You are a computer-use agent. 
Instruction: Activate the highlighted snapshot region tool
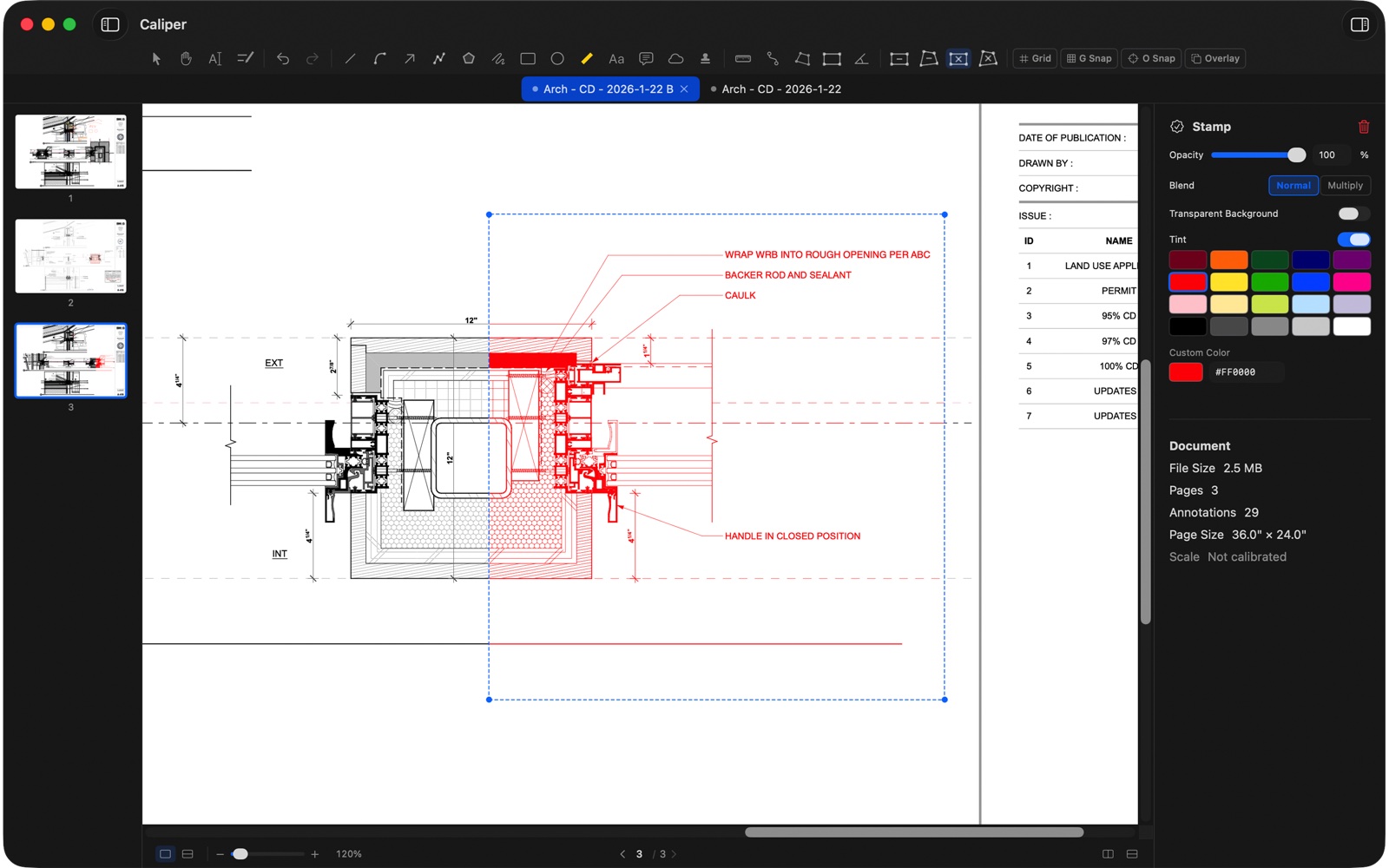coord(958,59)
